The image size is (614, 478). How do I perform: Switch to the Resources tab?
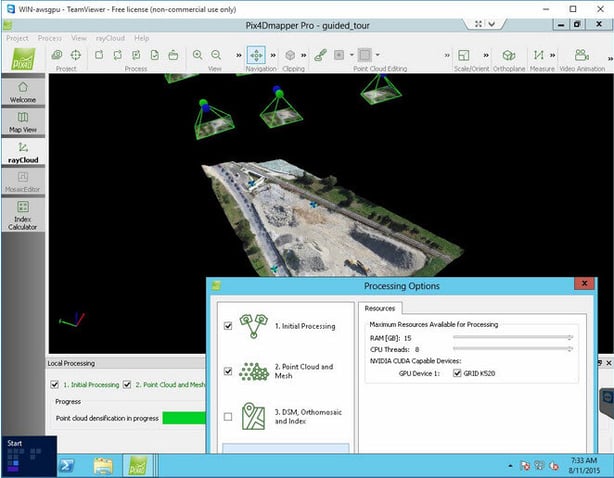click(x=379, y=309)
